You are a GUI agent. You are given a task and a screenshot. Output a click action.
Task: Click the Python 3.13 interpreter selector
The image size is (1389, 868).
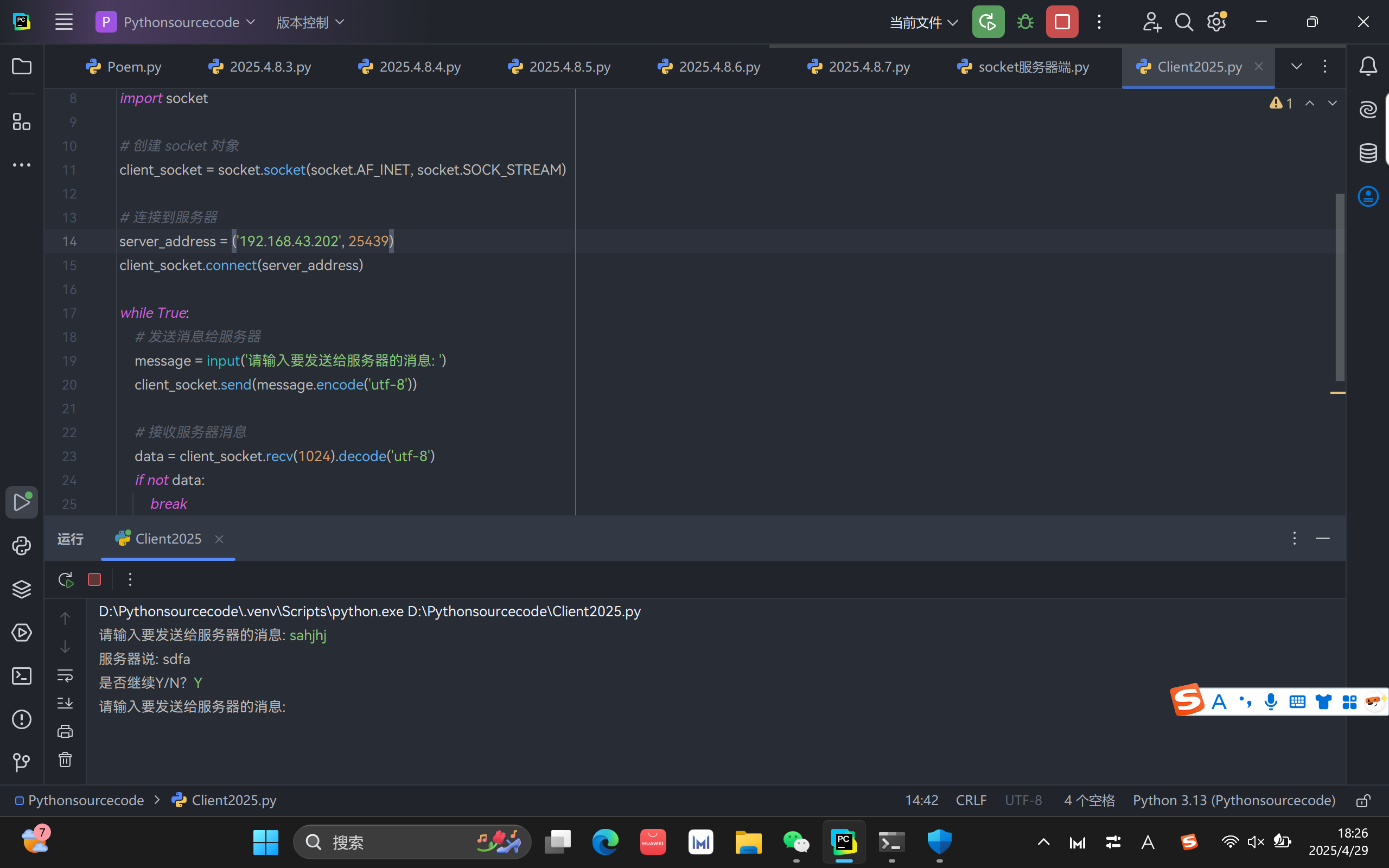[1233, 800]
